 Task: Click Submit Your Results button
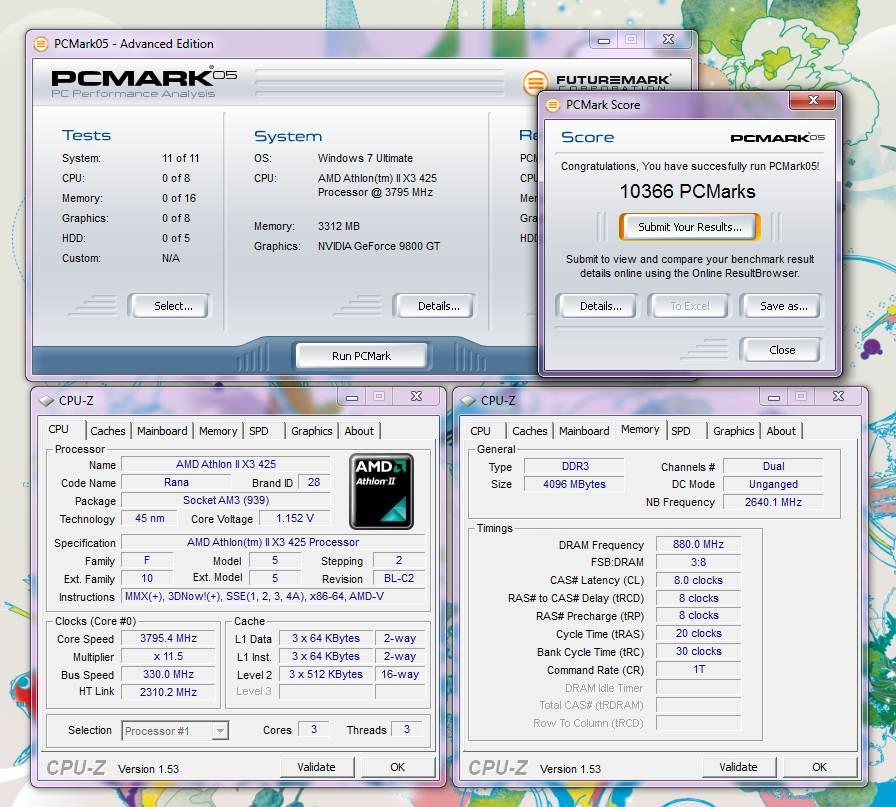pos(690,227)
